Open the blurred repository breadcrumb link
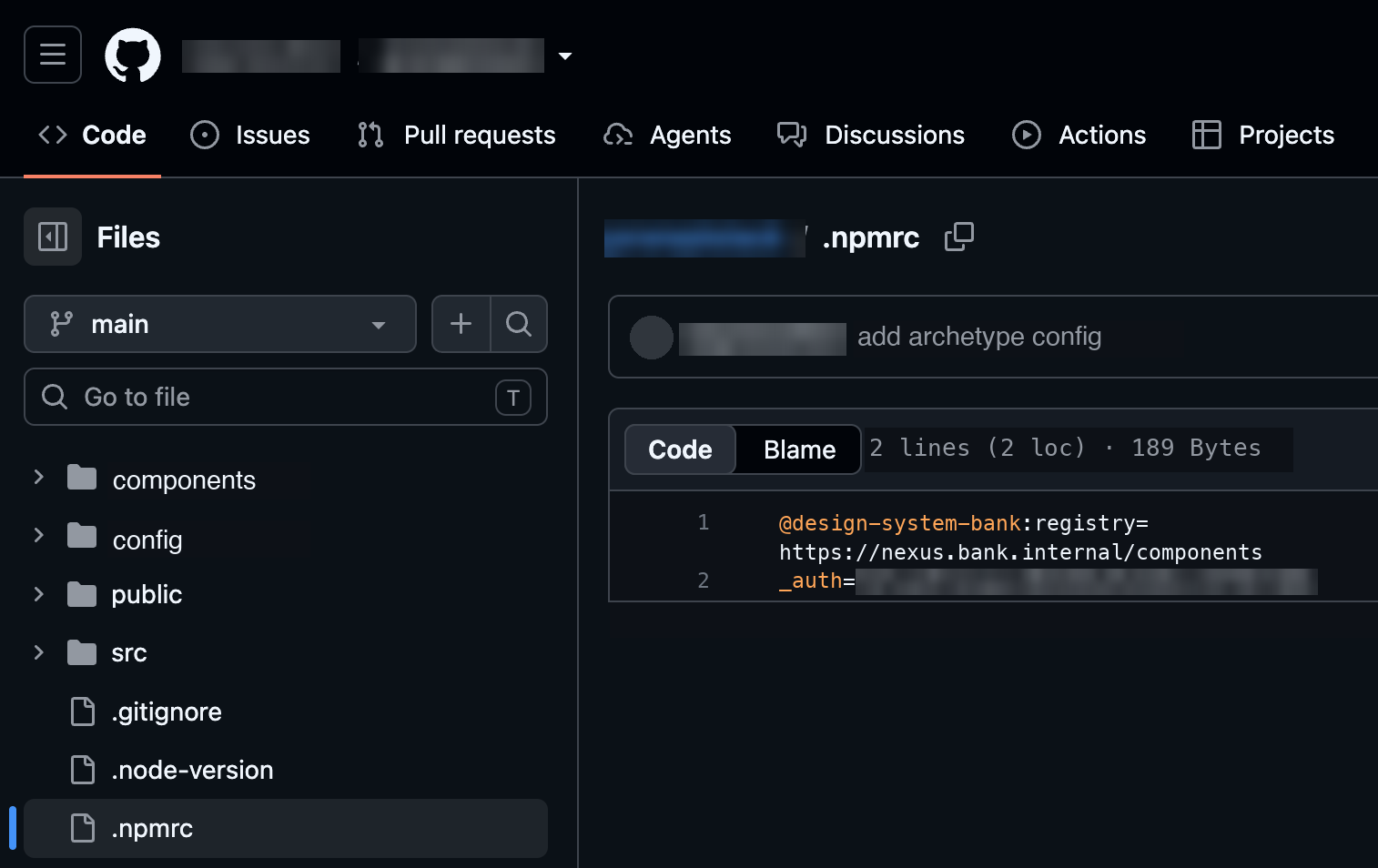The height and width of the screenshot is (868, 1378). [704, 238]
